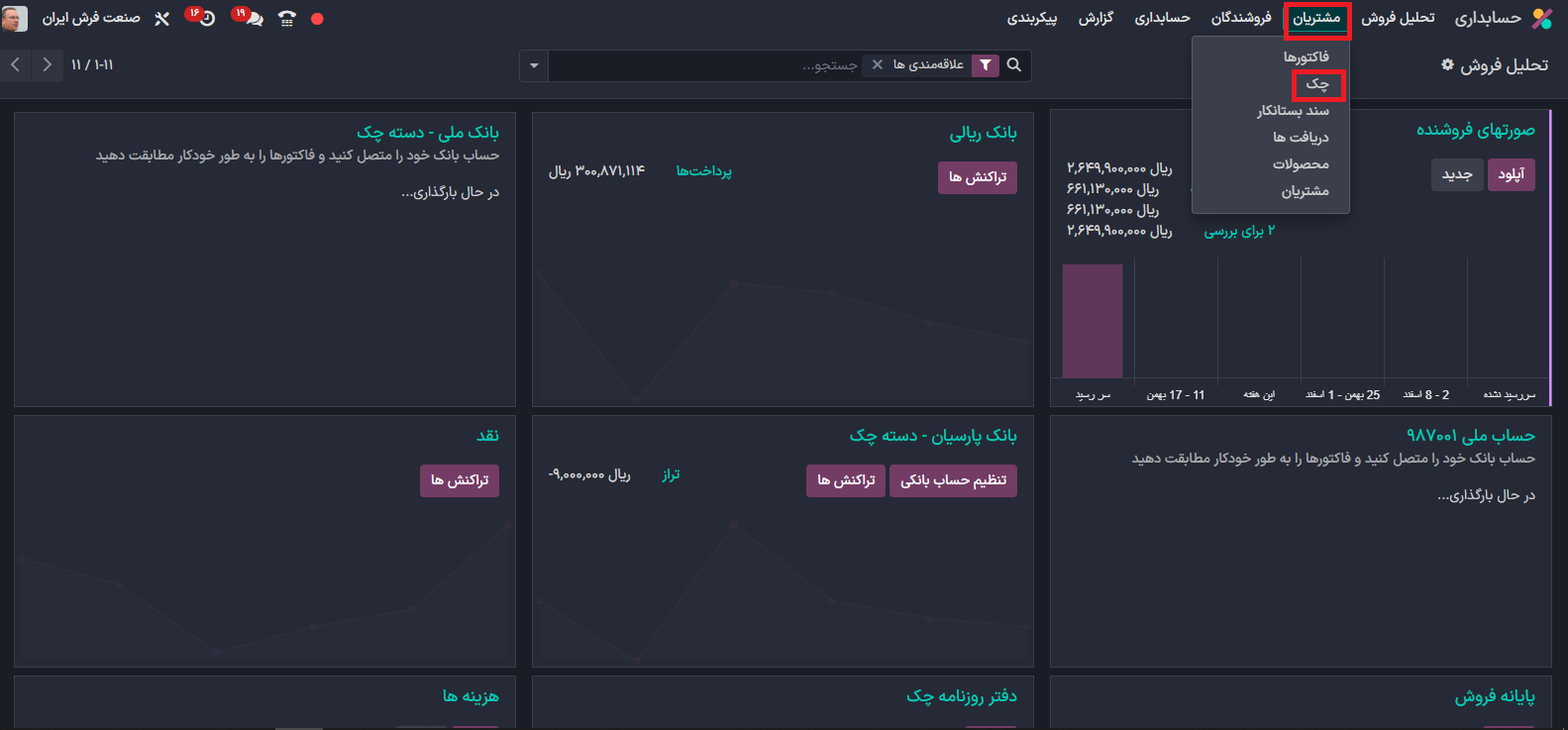Click the red recording dot indicator
Image resolution: width=1568 pixels, height=730 pixels.
317,19
